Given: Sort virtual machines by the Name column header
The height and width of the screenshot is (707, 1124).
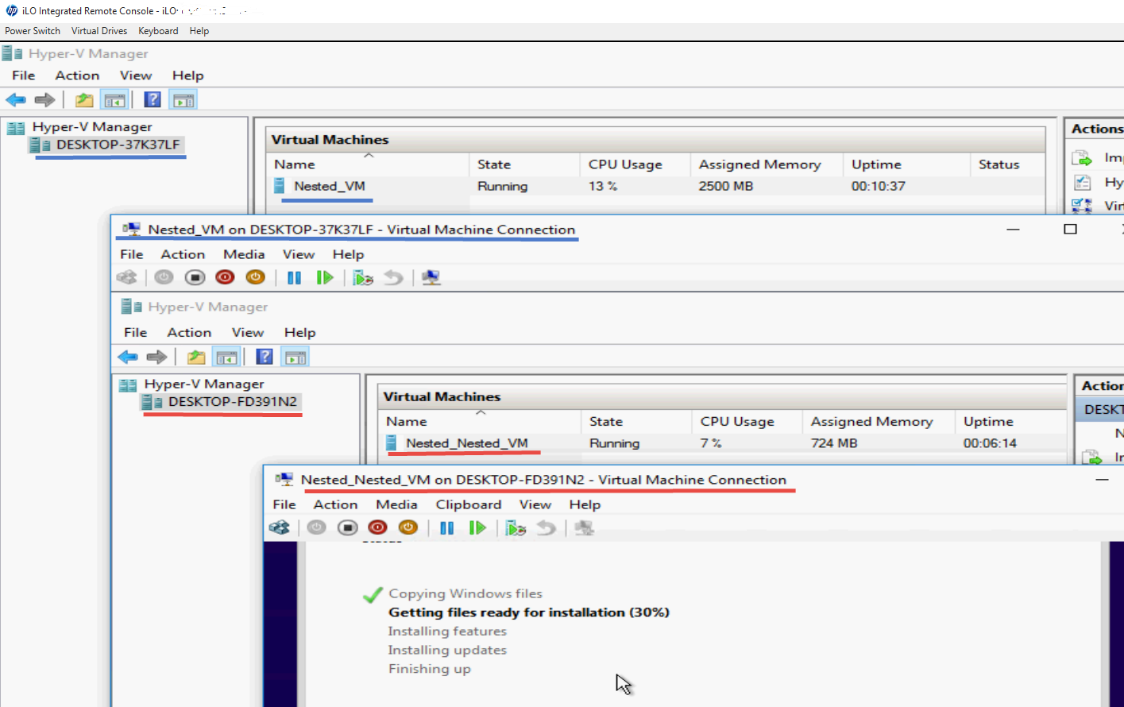Looking at the screenshot, I should point(294,164).
